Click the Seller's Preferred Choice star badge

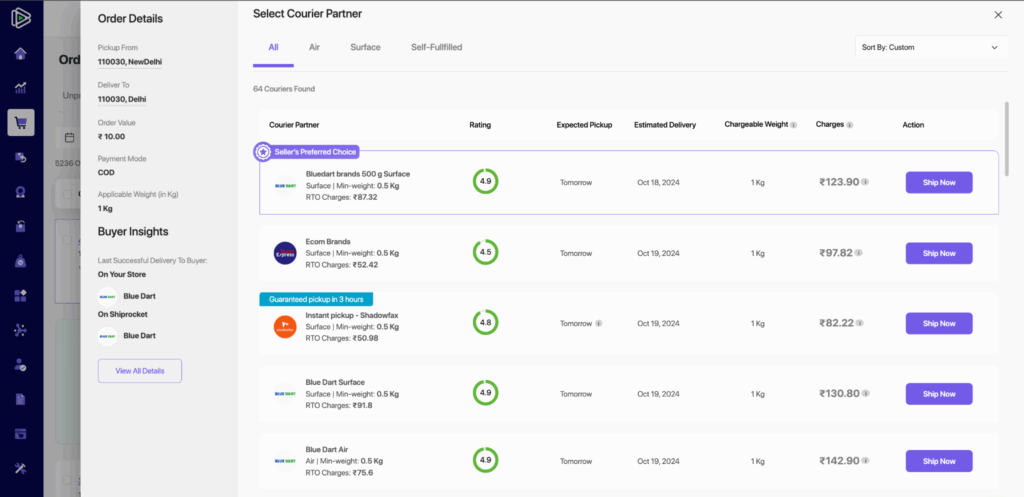(x=263, y=152)
